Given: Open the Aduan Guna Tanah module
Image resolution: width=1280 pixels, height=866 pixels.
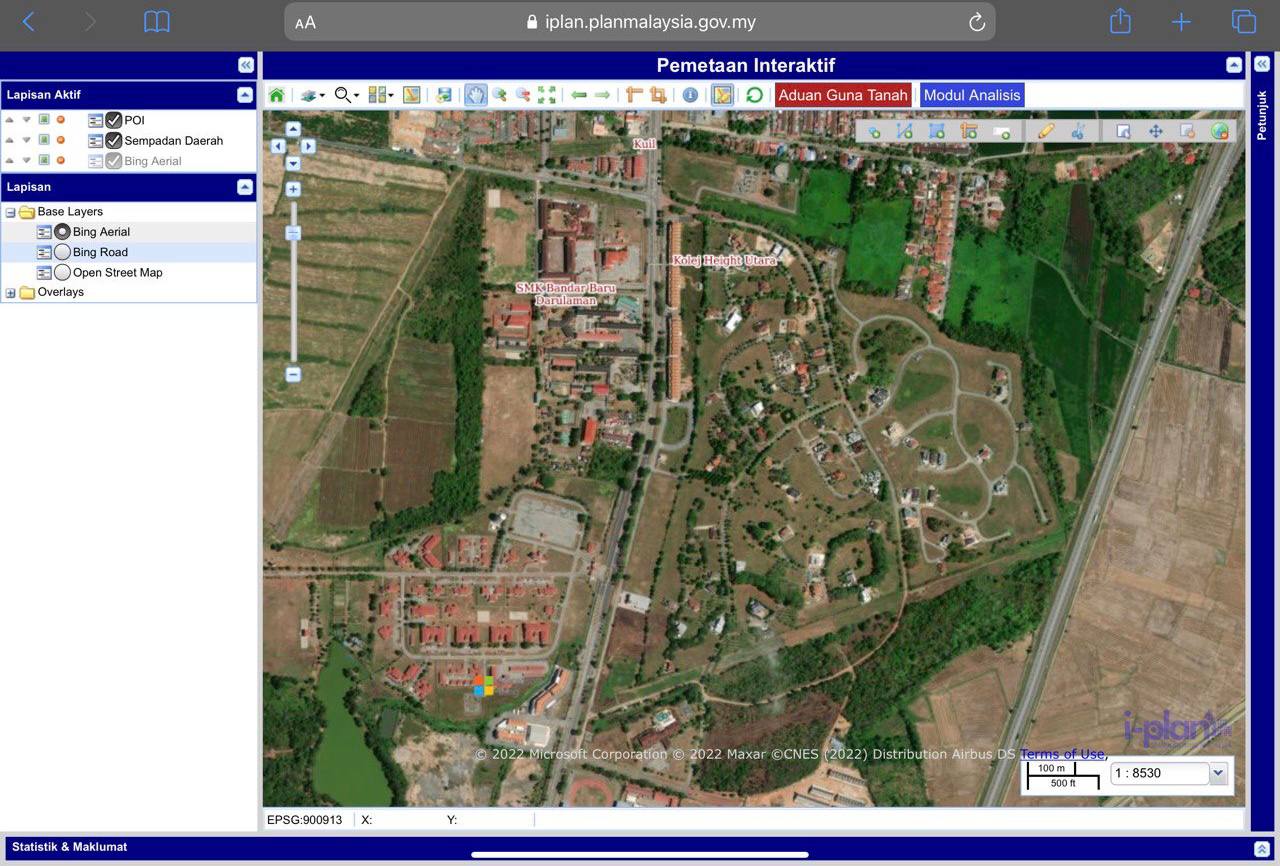Looking at the screenshot, I should (x=843, y=95).
